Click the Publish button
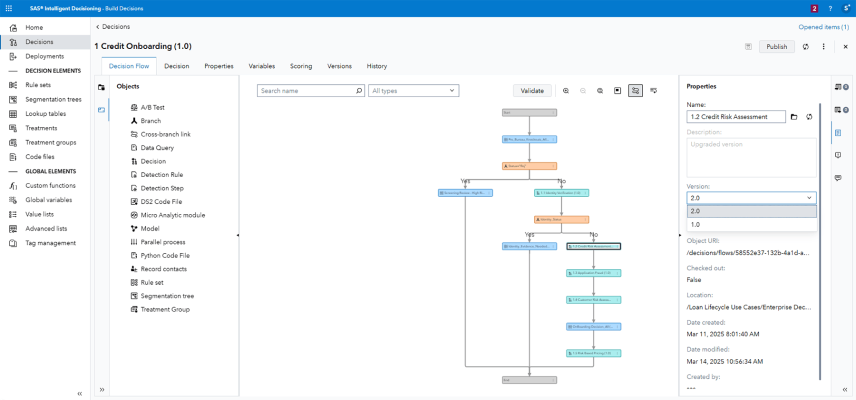Screen dimensions: 856x400 point(776,47)
